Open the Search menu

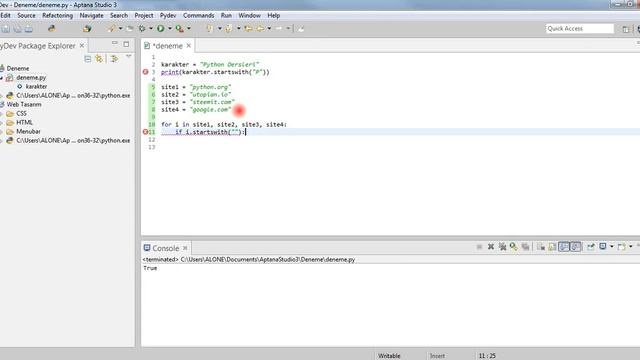click(x=119, y=16)
